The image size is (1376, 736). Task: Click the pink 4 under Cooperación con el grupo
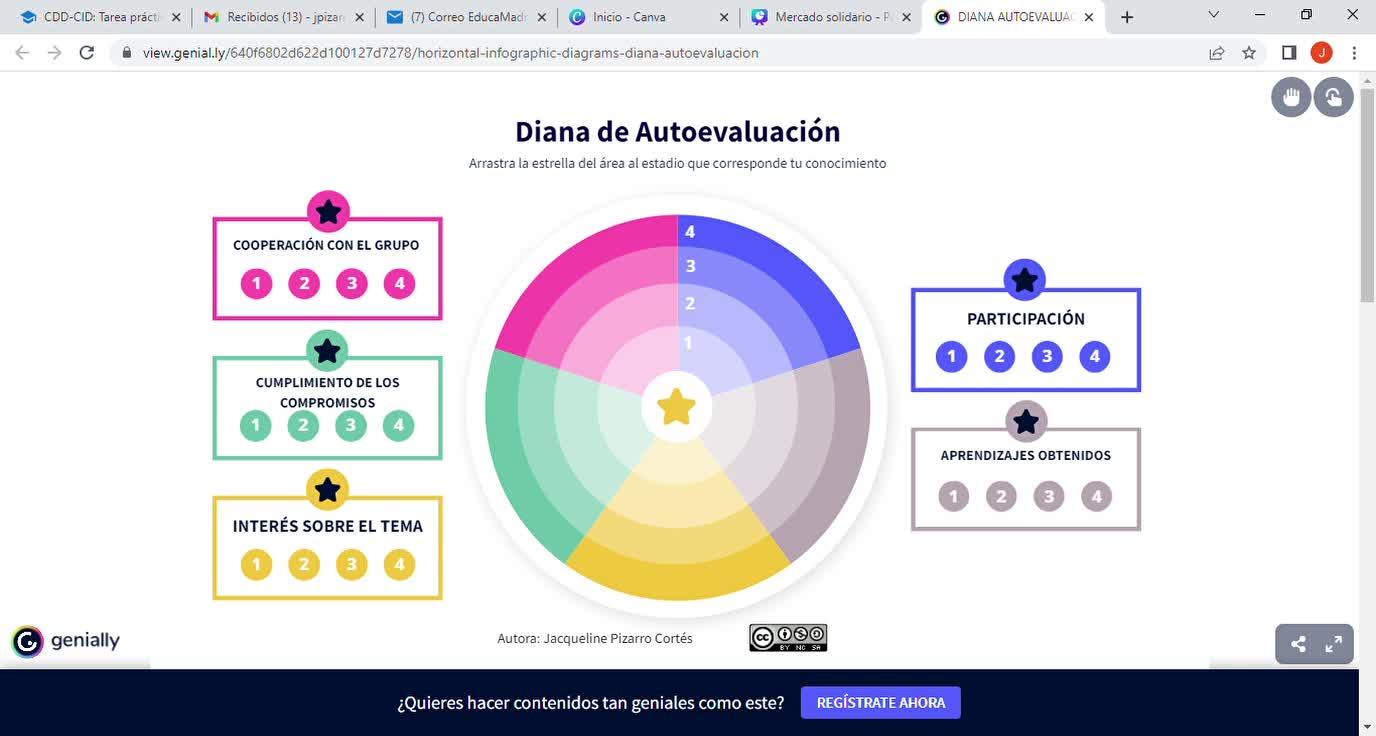tap(399, 283)
